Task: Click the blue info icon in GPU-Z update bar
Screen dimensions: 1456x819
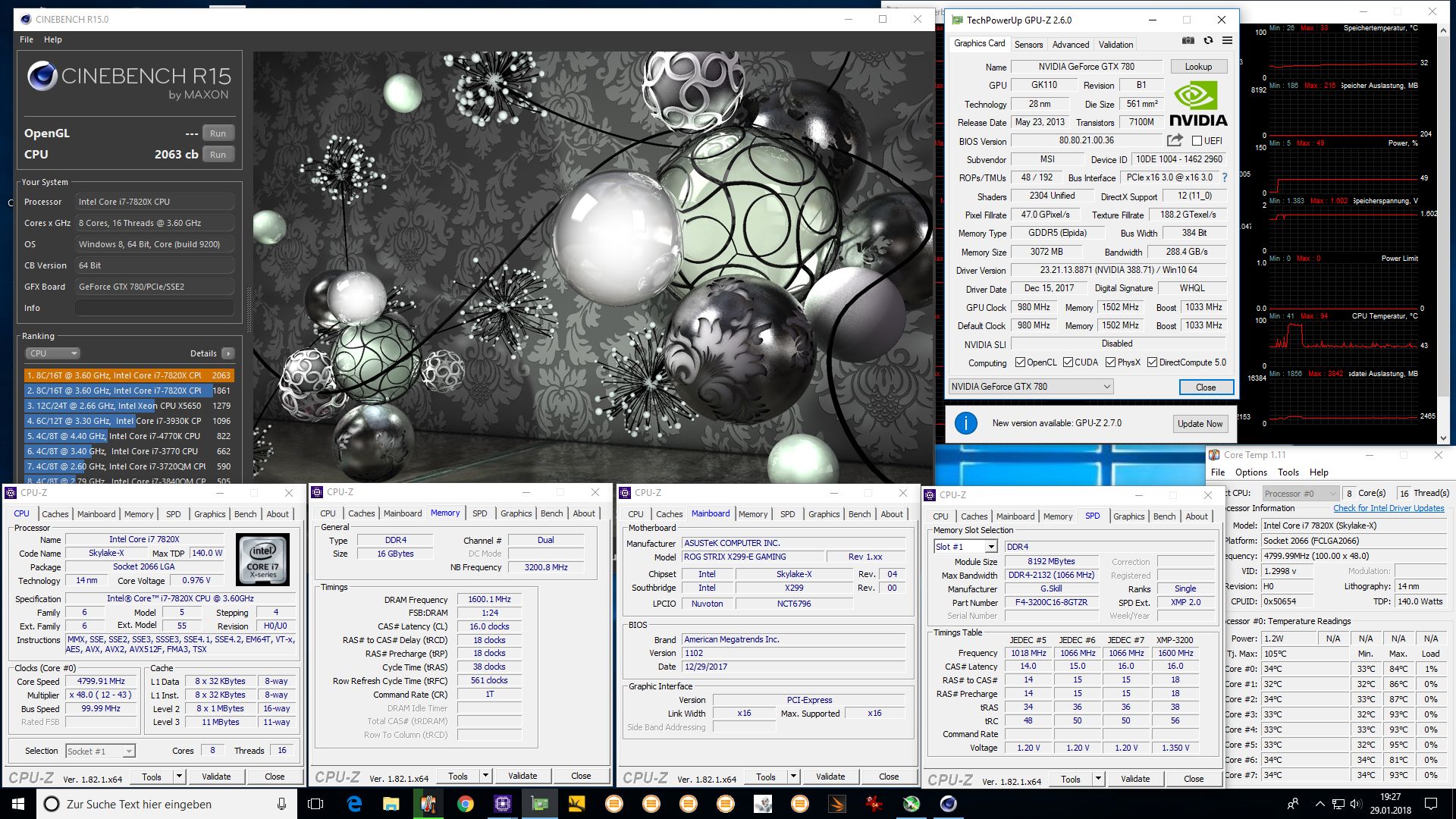Action: coord(965,423)
